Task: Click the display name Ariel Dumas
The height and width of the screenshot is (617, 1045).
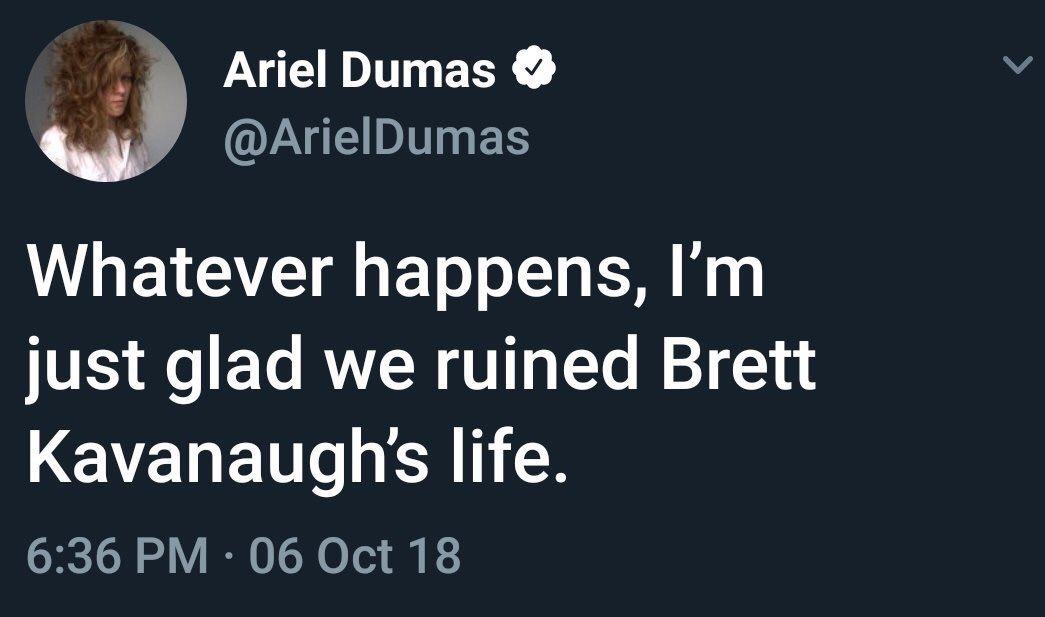Action: pos(360,70)
